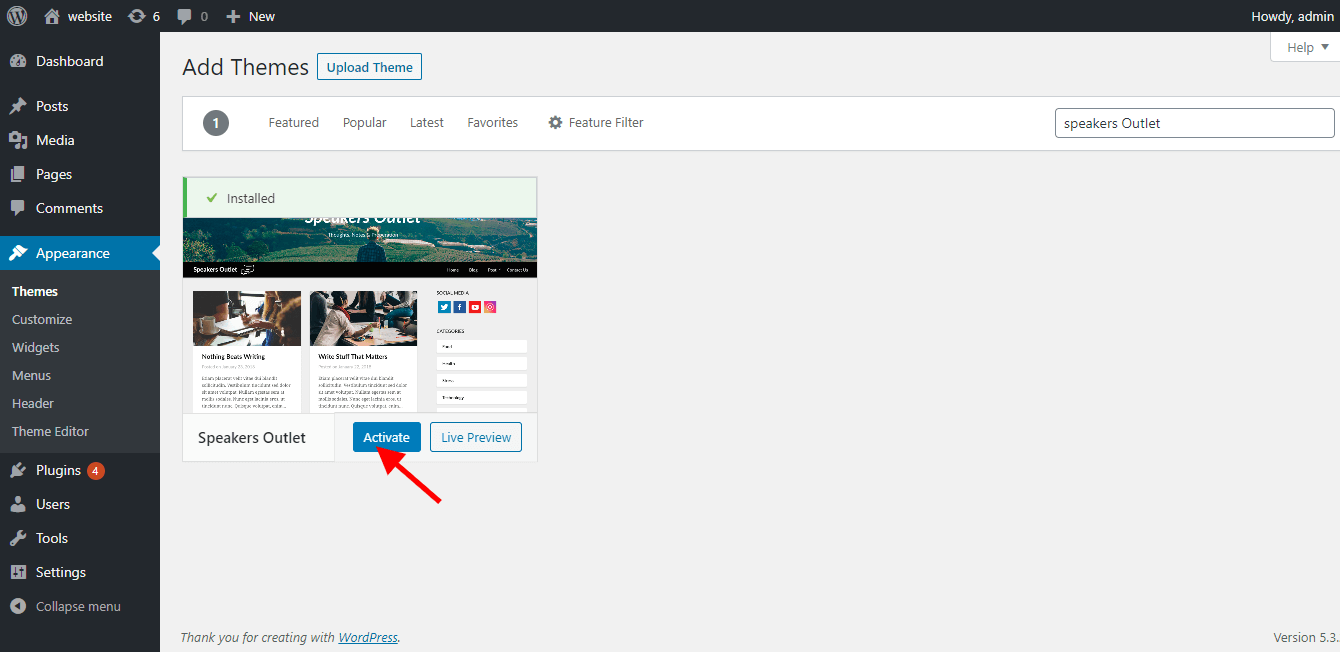This screenshot has width=1340, height=652.
Task: Click the search themes input field
Action: pyautogui.click(x=1194, y=123)
